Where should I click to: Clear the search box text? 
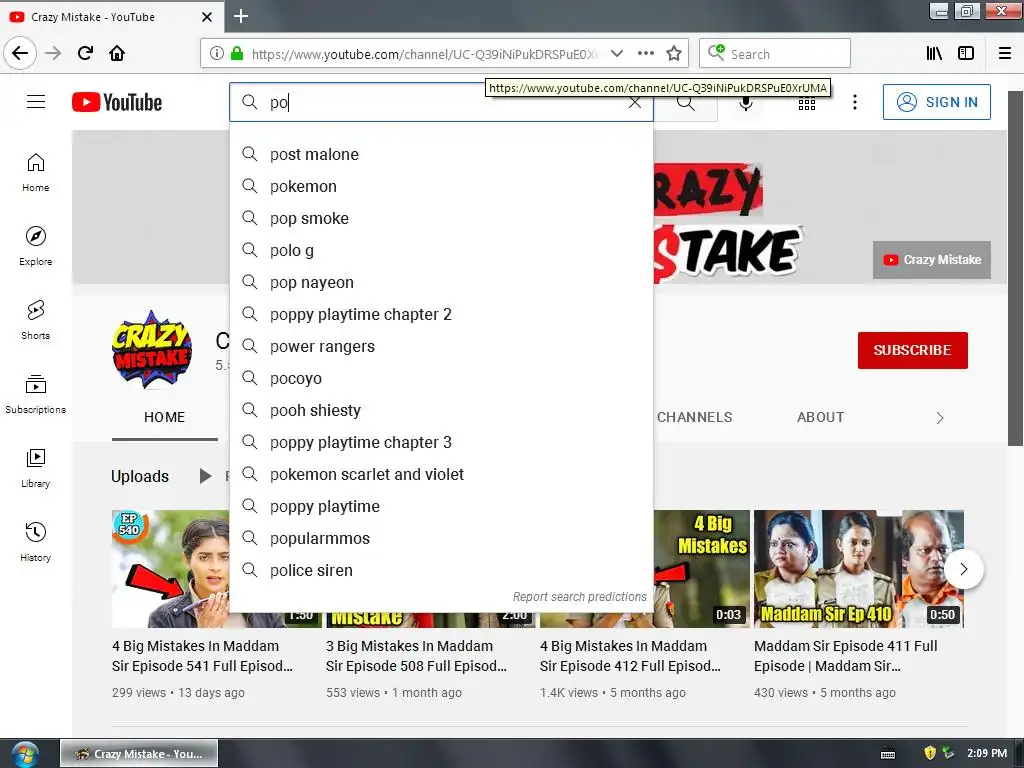coord(635,102)
